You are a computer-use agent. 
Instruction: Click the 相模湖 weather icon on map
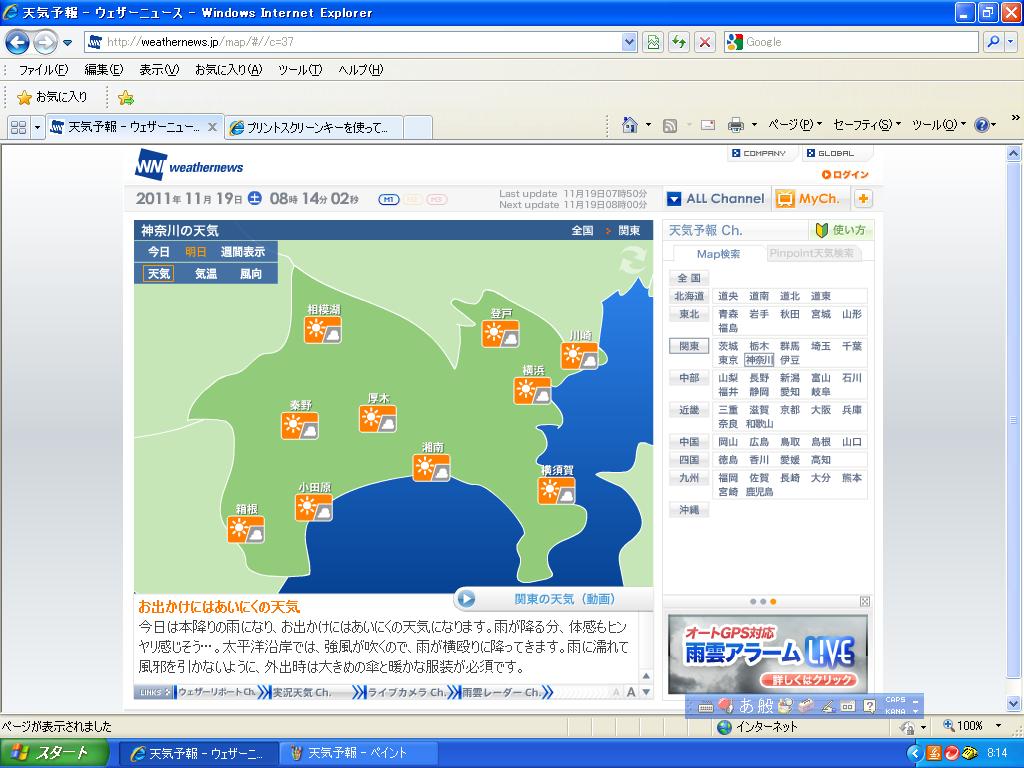point(323,330)
